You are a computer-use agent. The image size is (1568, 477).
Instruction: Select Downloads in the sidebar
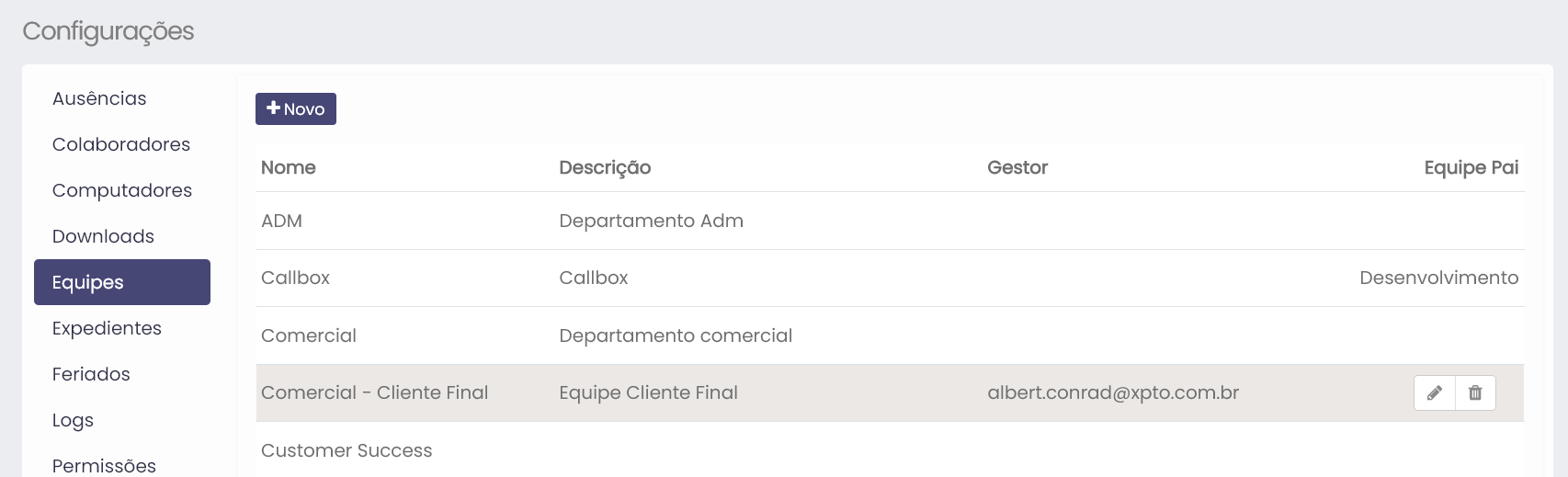point(103,236)
